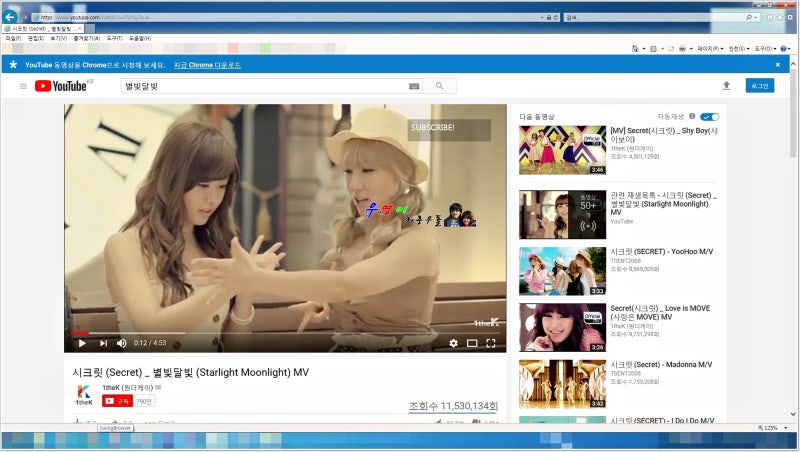
Task: Click the print icon in command bar
Action: [x=682, y=48]
